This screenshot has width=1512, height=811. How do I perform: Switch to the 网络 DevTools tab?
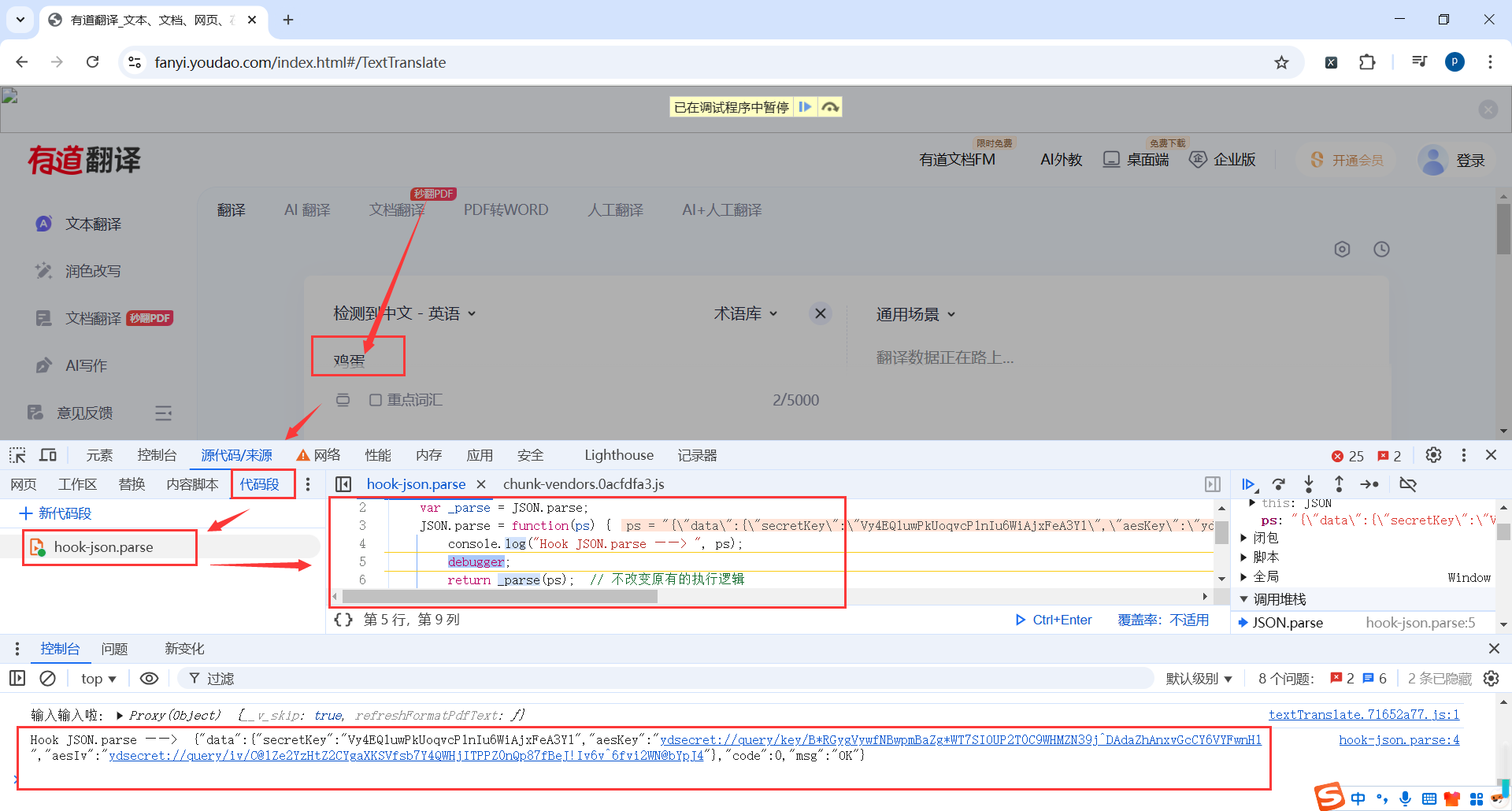(x=318, y=455)
